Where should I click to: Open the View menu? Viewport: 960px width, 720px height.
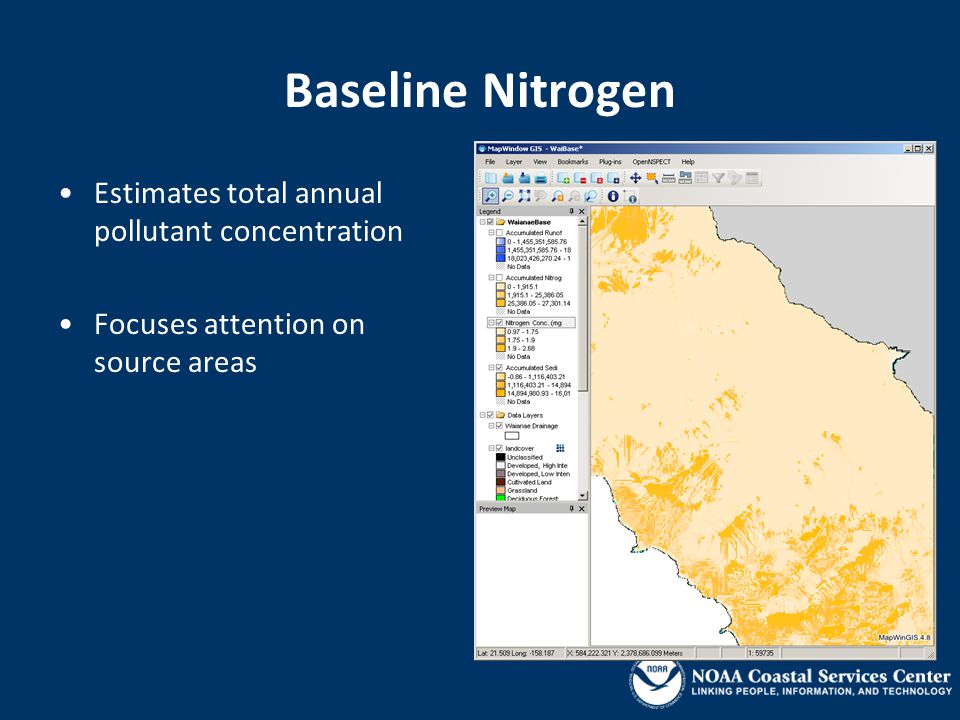(540, 162)
